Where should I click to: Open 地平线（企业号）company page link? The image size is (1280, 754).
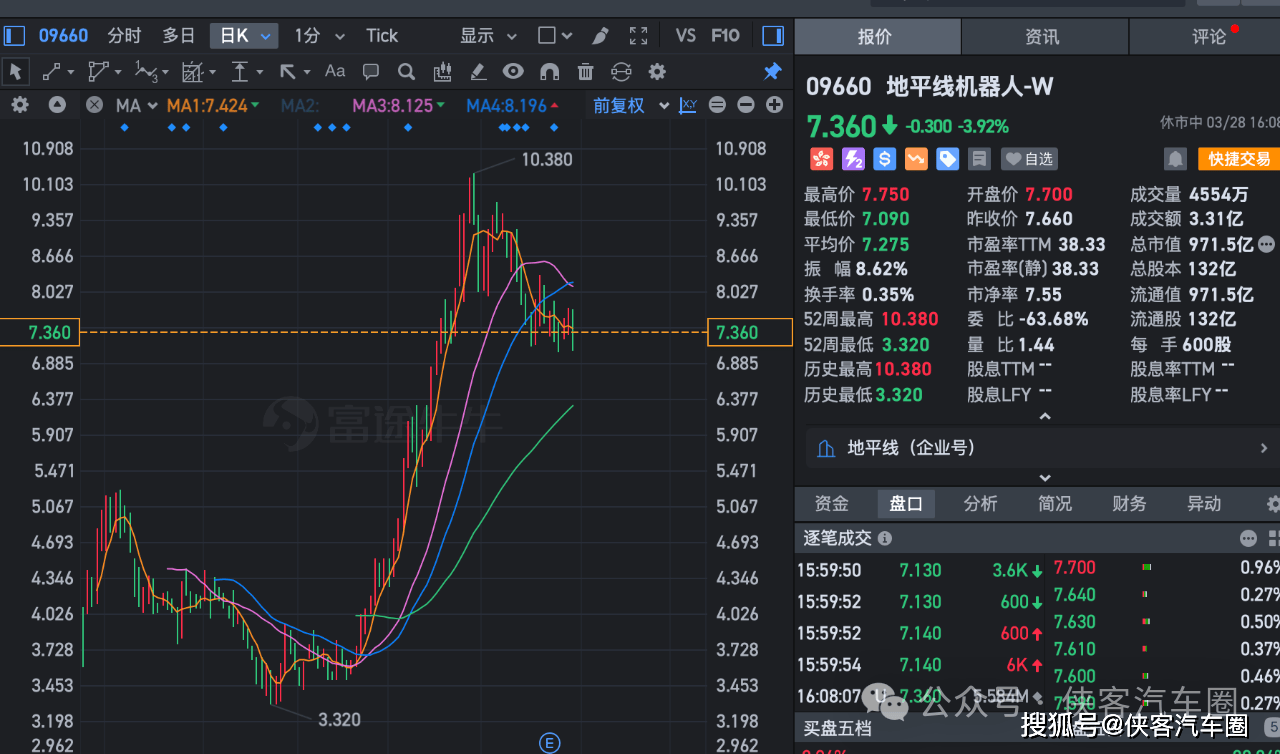click(1041, 448)
